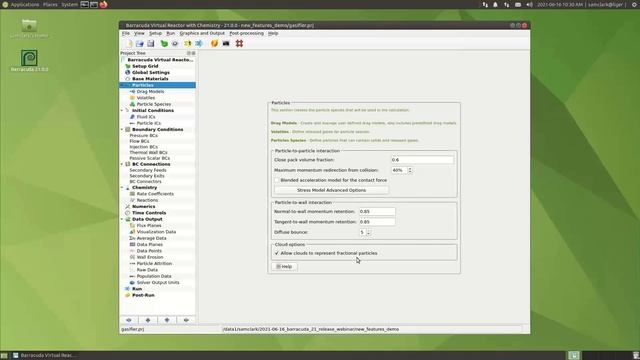Collapse the BC Connections tree node
This screenshot has height=360, width=640.
[122, 164]
